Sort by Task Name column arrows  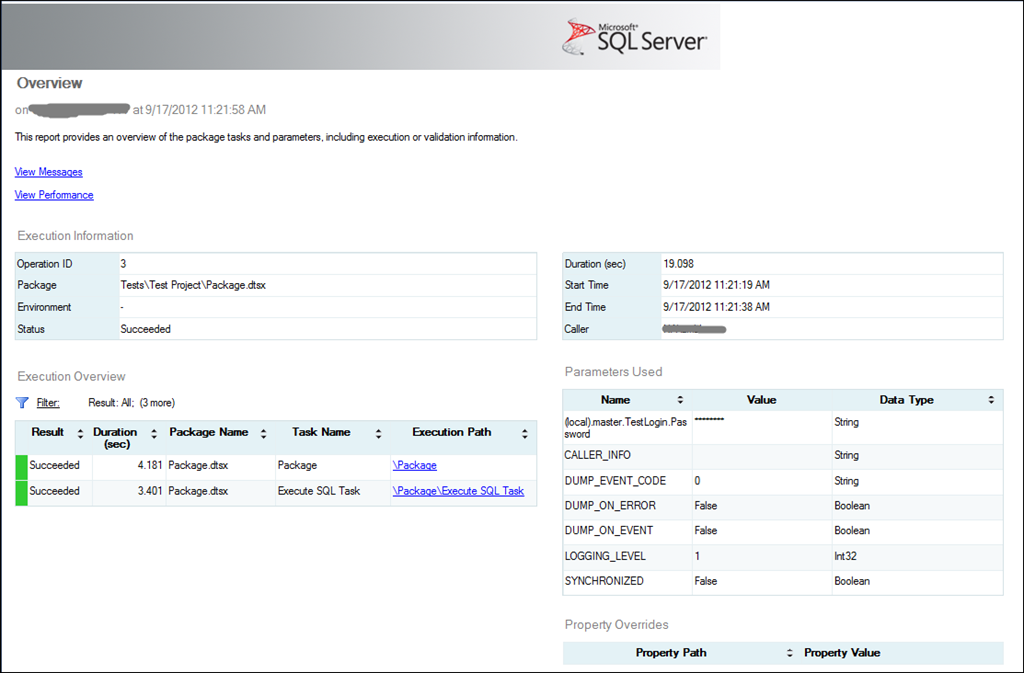pos(378,433)
